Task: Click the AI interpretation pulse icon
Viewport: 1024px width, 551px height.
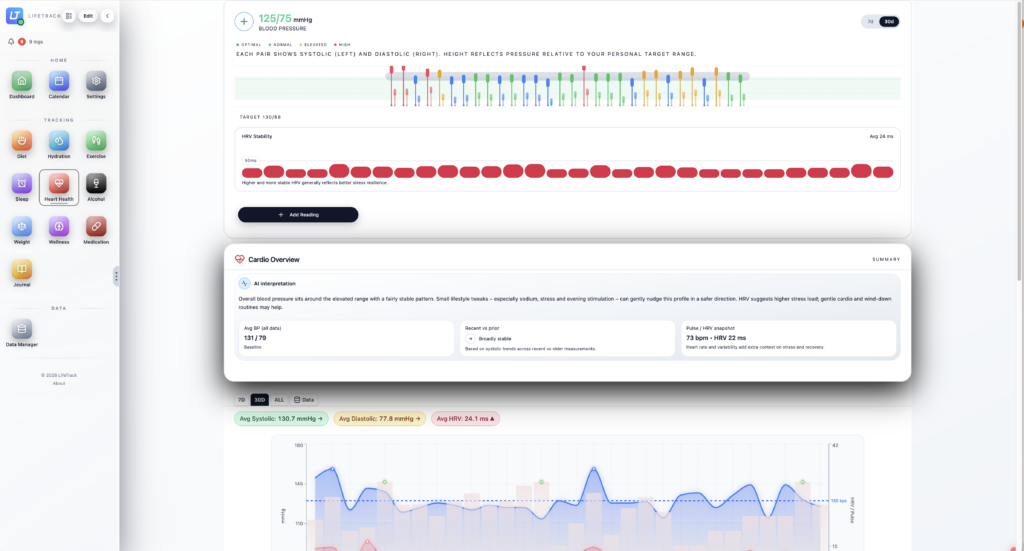Action: click(x=244, y=283)
